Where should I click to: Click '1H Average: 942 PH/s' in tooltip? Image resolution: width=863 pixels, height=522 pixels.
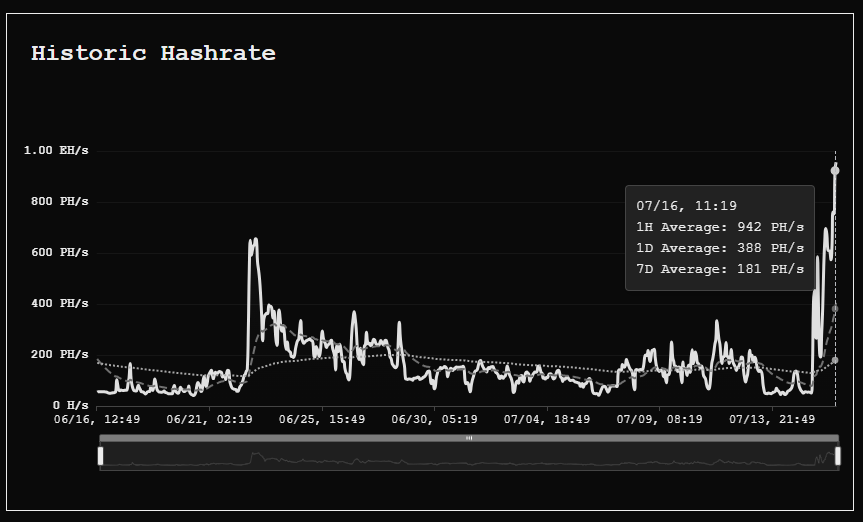click(x=720, y=227)
